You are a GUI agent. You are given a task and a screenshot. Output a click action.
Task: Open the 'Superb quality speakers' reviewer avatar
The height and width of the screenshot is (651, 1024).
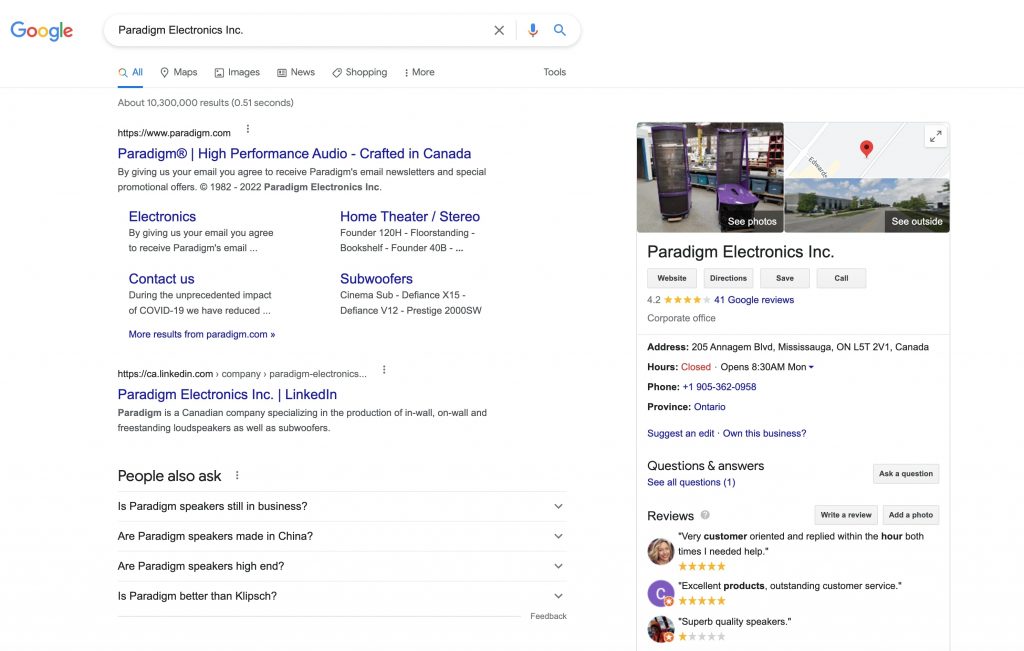click(660, 629)
